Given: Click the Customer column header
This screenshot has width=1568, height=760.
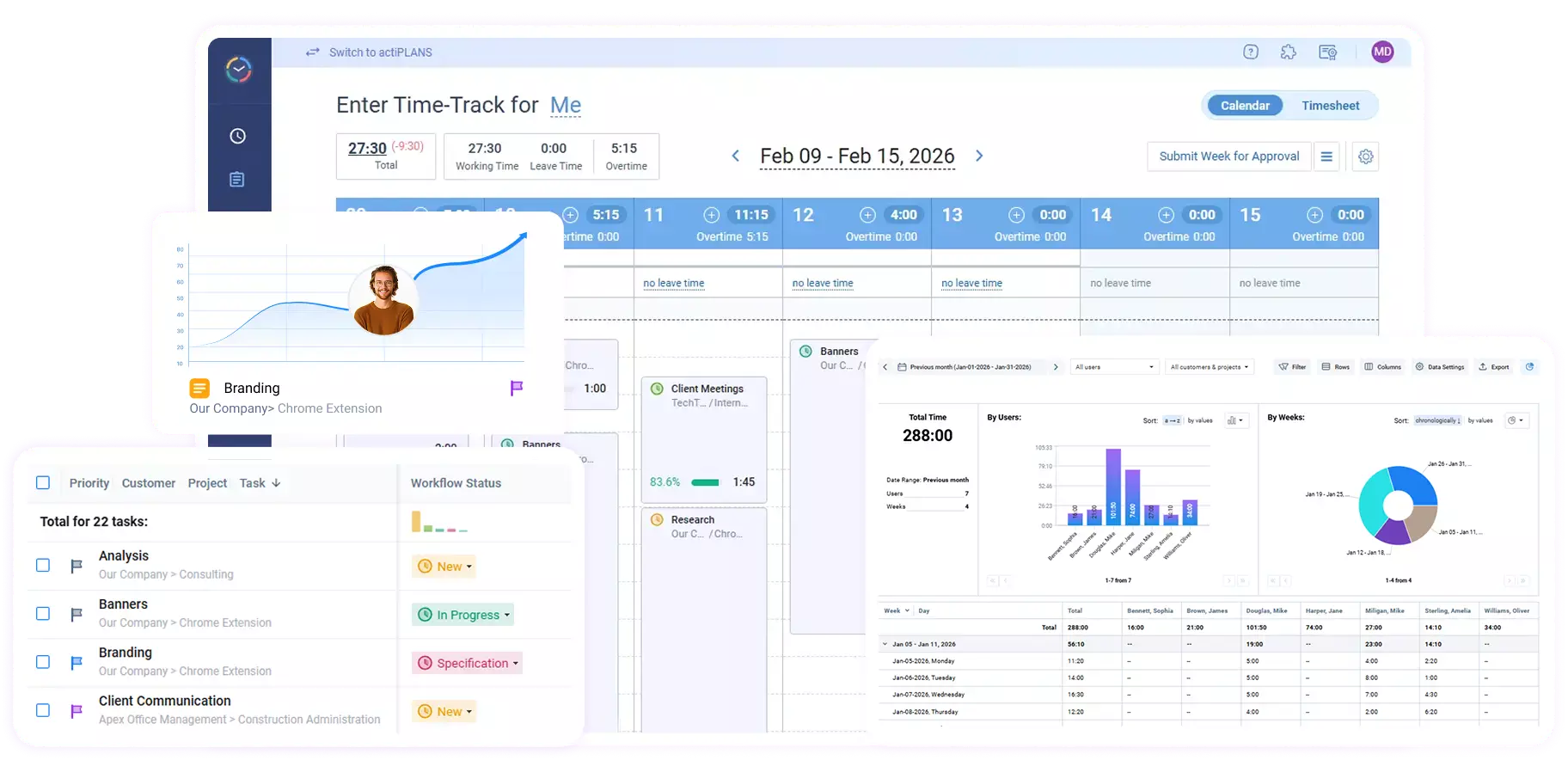Looking at the screenshot, I should click(x=149, y=483).
